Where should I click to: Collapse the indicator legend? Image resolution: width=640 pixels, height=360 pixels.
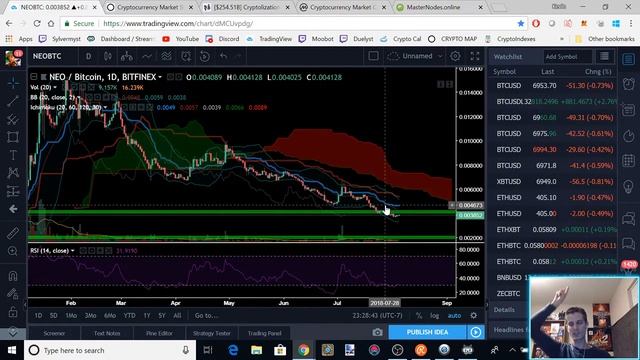pyautogui.click(x=34, y=77)
